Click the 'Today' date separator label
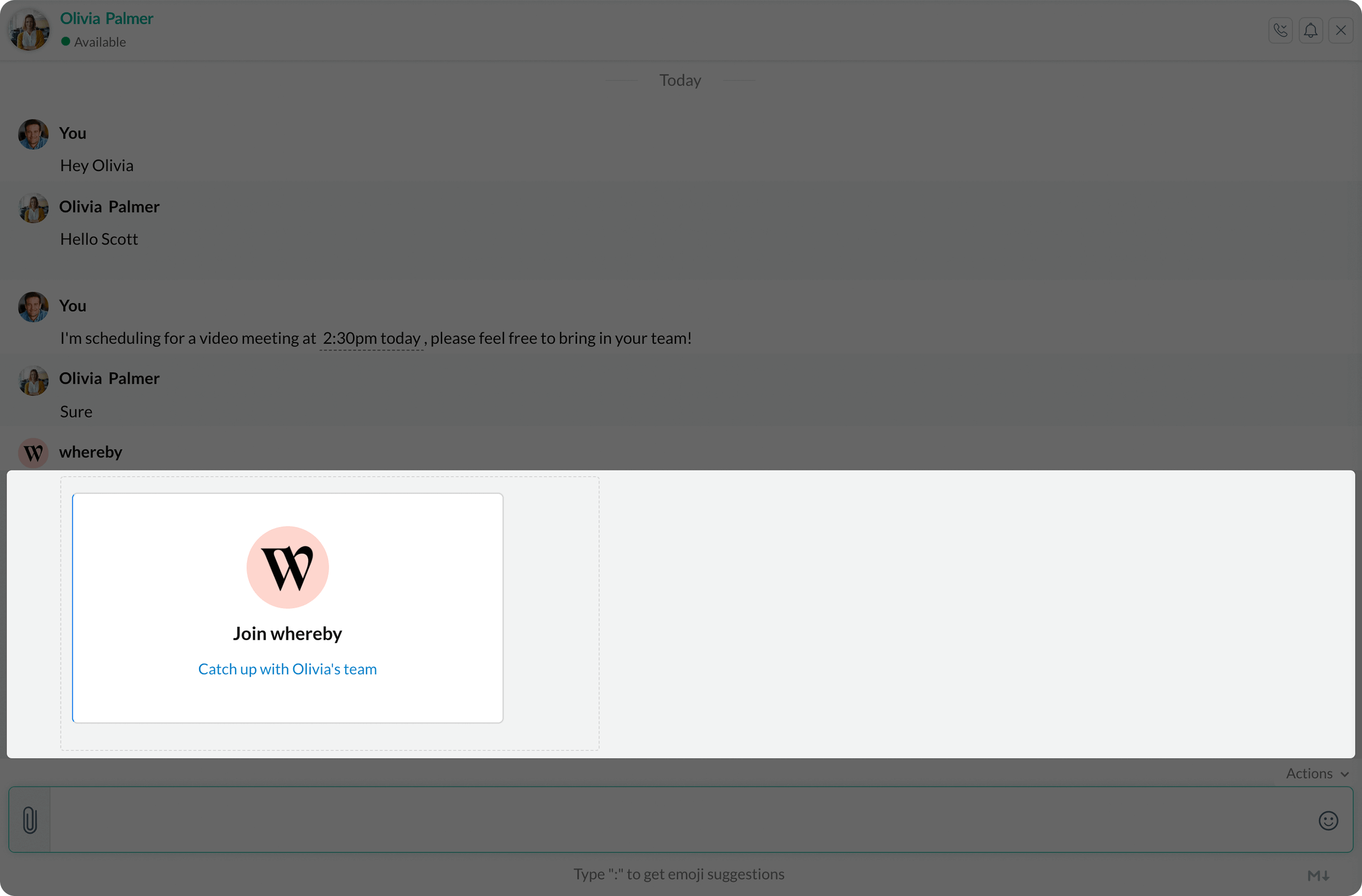Screen dimensions: 1362x896 (x=681, y=80)
